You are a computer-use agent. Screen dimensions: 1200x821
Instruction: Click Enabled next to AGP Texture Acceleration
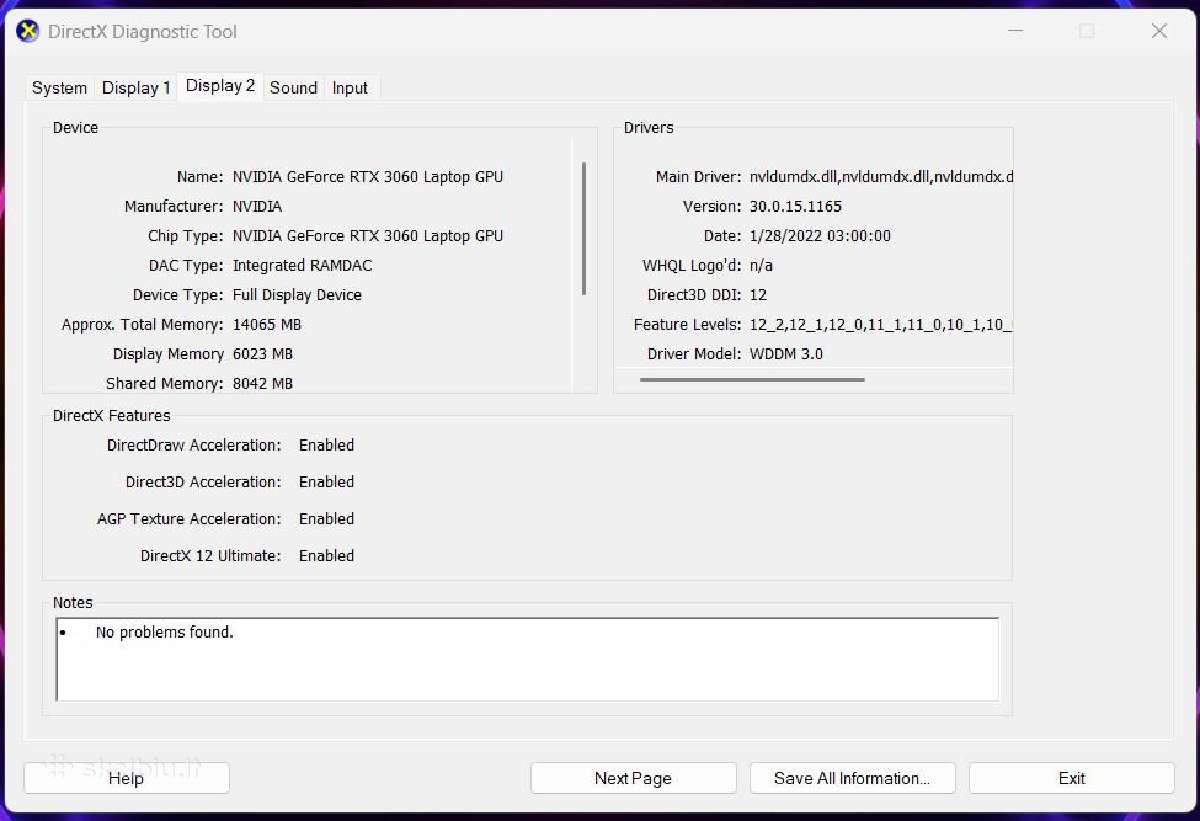(x=326, y=519)
